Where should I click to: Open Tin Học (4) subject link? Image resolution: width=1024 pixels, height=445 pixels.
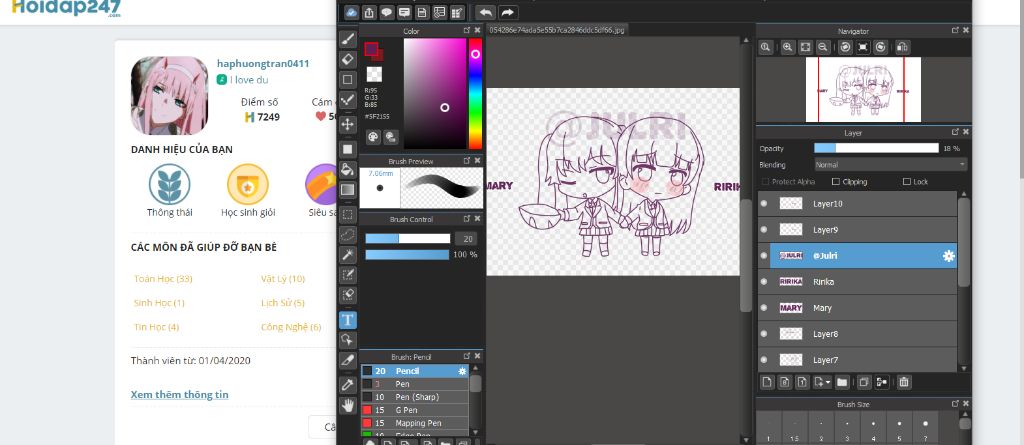(x=156, y=327)
